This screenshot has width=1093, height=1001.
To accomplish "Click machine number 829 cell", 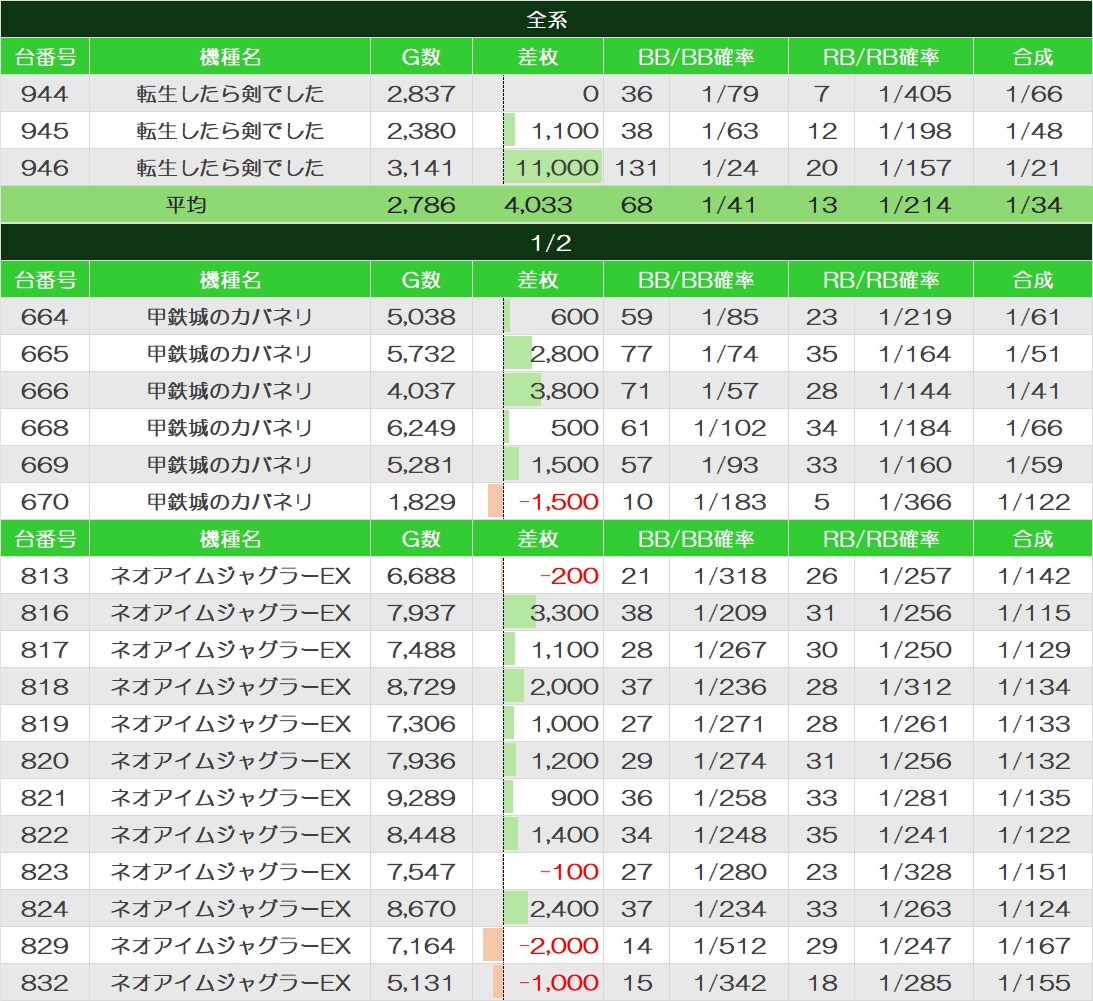I will 45,945.
